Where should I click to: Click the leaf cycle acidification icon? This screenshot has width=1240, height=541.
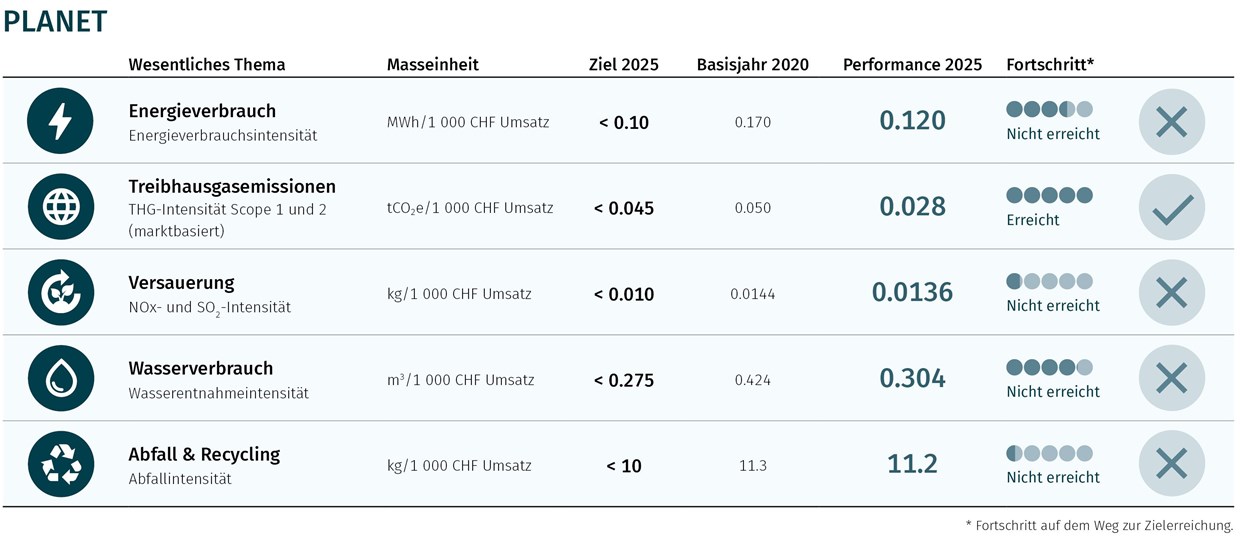(61, 292)
